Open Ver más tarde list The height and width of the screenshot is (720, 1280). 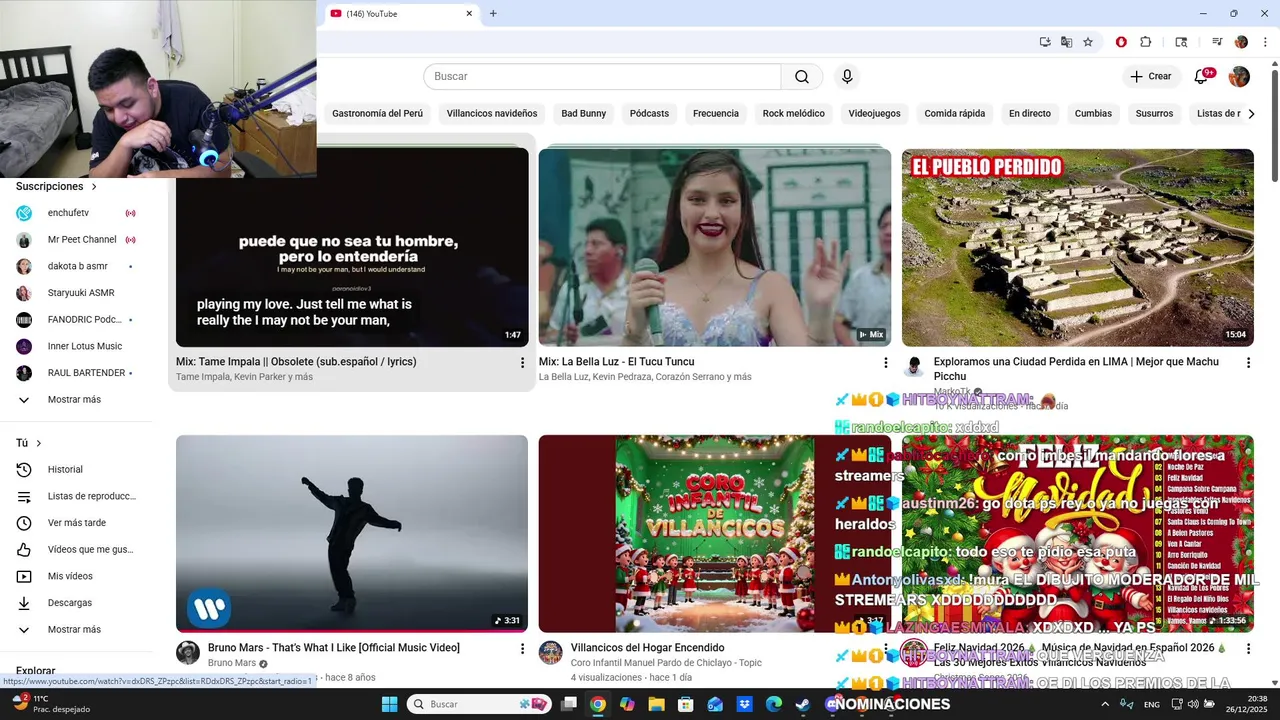pos(77,523)
